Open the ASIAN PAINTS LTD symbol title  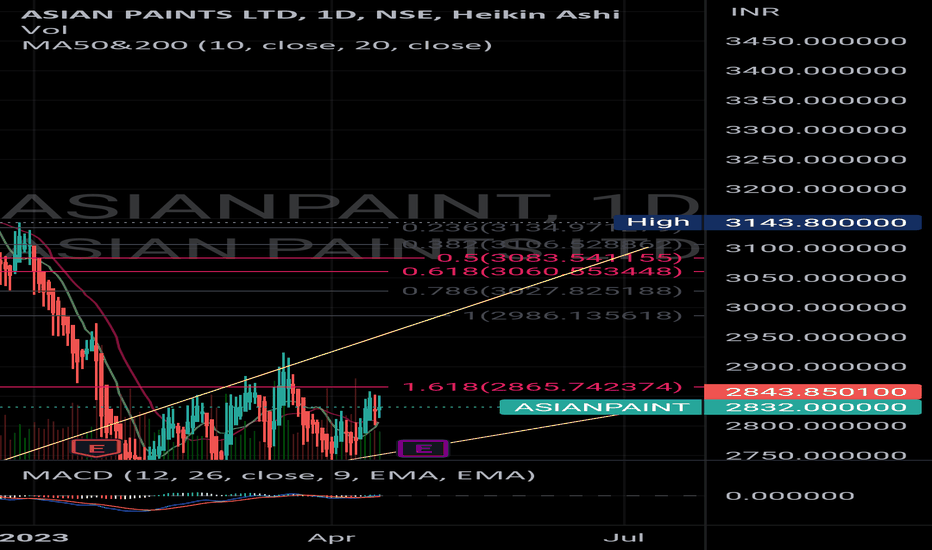pos(321,14)
